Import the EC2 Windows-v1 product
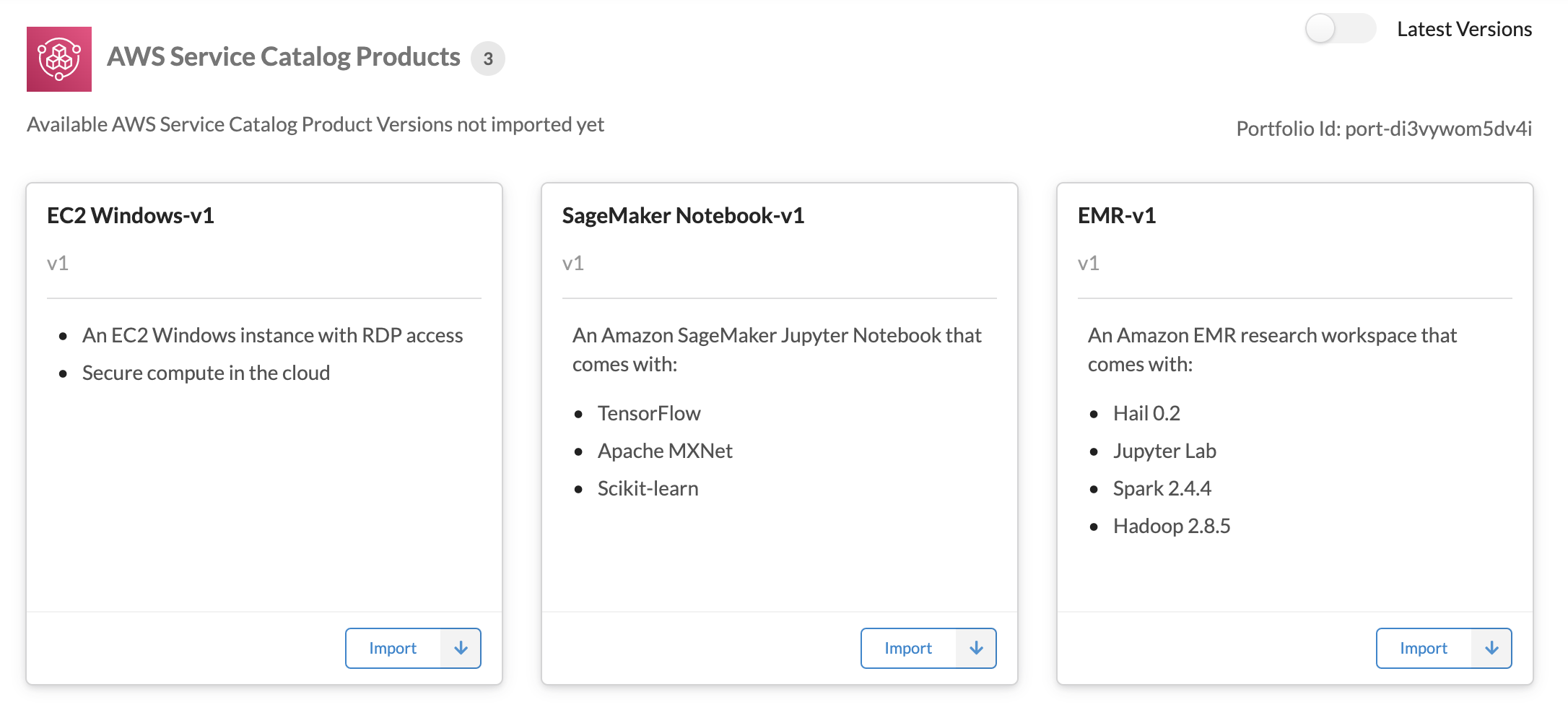The image size is (1568, 718). pyautogui.click(x=393, y=648)
